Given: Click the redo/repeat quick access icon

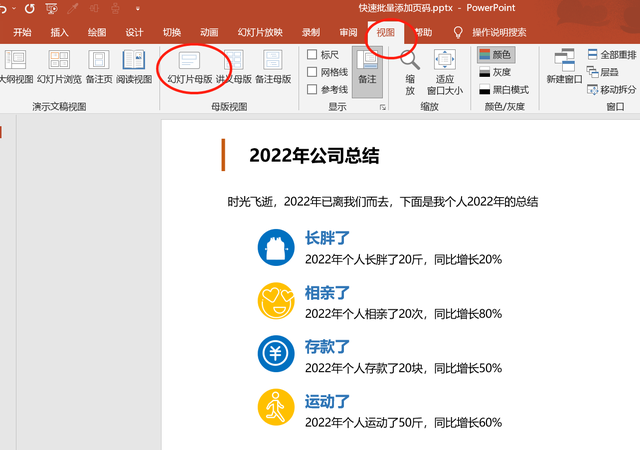Looking at the screenshot, I should point(29,8).
